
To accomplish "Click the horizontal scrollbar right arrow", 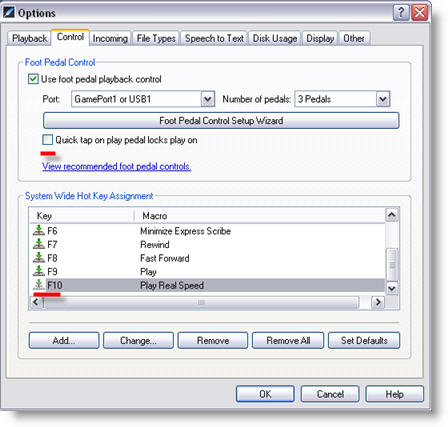I will click(x=378, y=302).
